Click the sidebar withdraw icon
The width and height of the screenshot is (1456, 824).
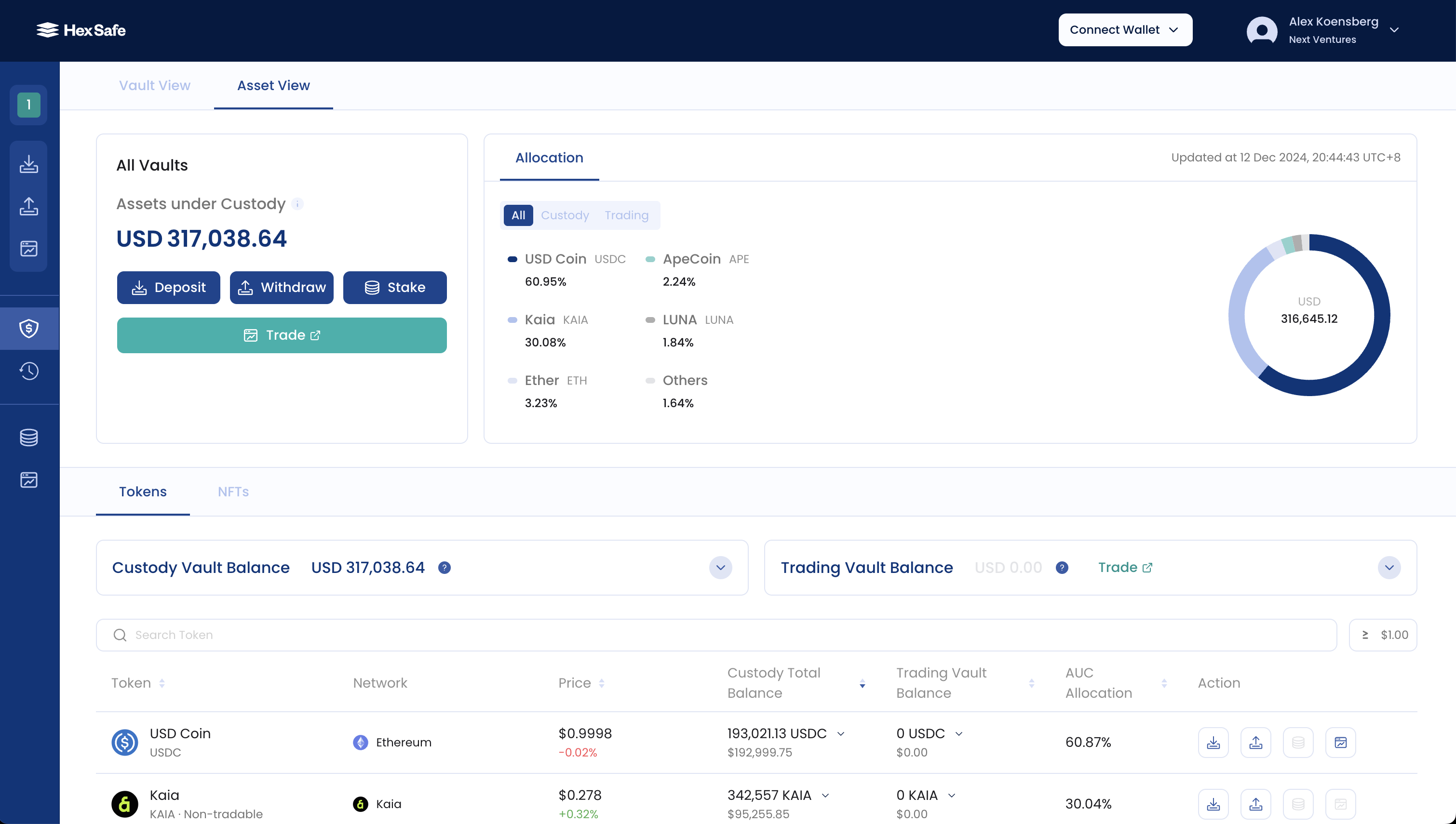pyautogui.click(x=29, y=206)
